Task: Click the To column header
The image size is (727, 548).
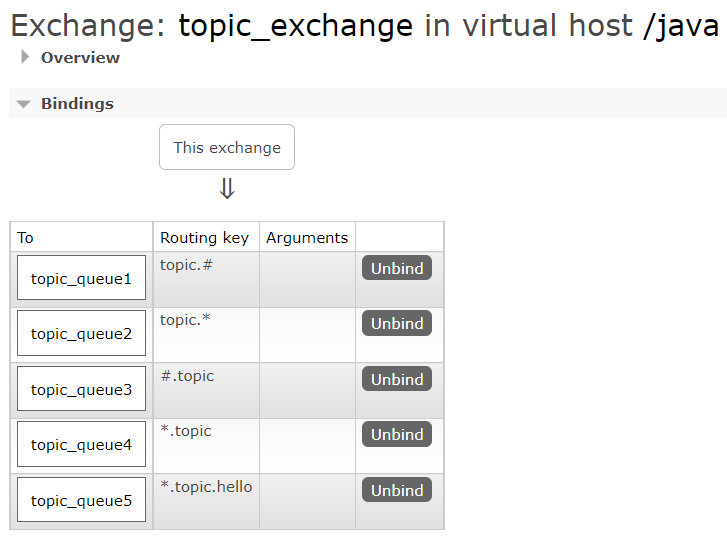Action: [x=26, y=237]
